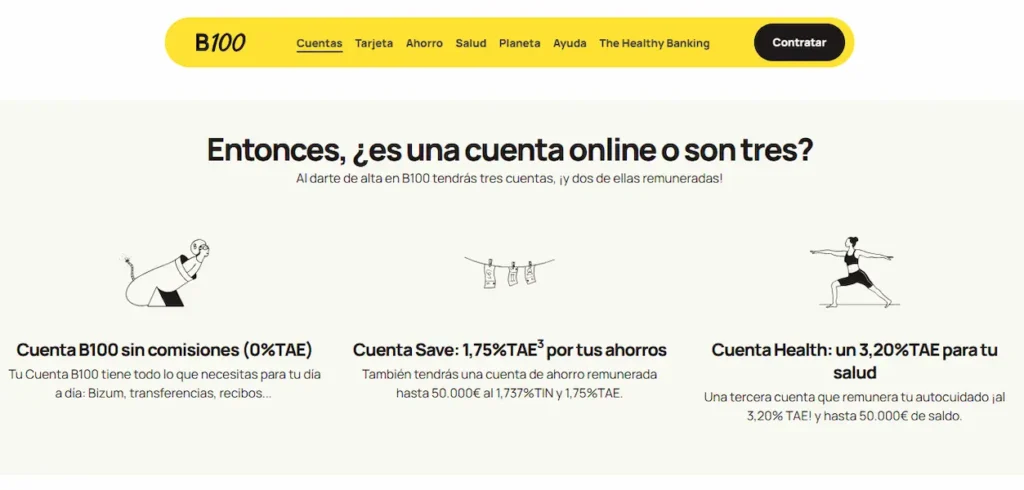This screenshot has height=490, width=1024.
Task: Click the B100 logo
Action: pyautogui.click(x=220, y=43)
